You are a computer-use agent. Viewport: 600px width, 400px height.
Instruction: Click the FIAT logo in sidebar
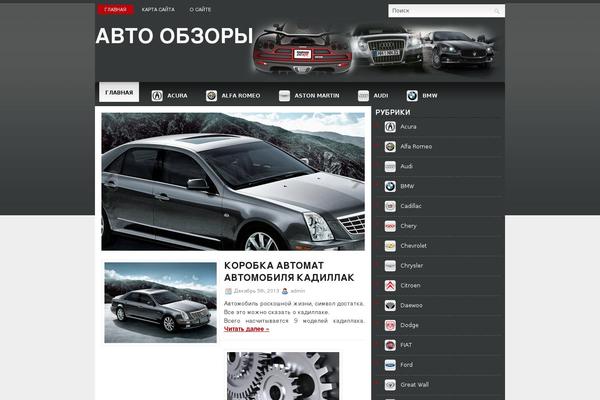point(390,345)
